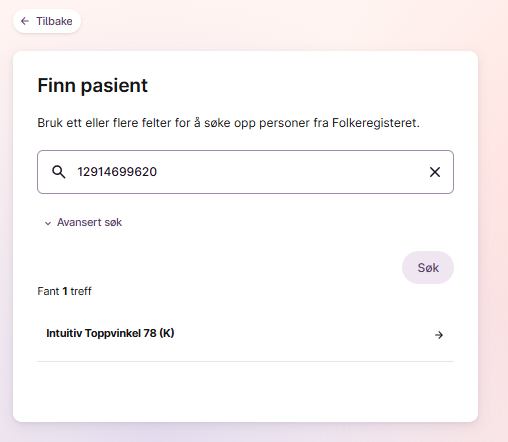Click the bold 1 in Fant 1 treff
The image size is (508, 442).
click(65, 291)
